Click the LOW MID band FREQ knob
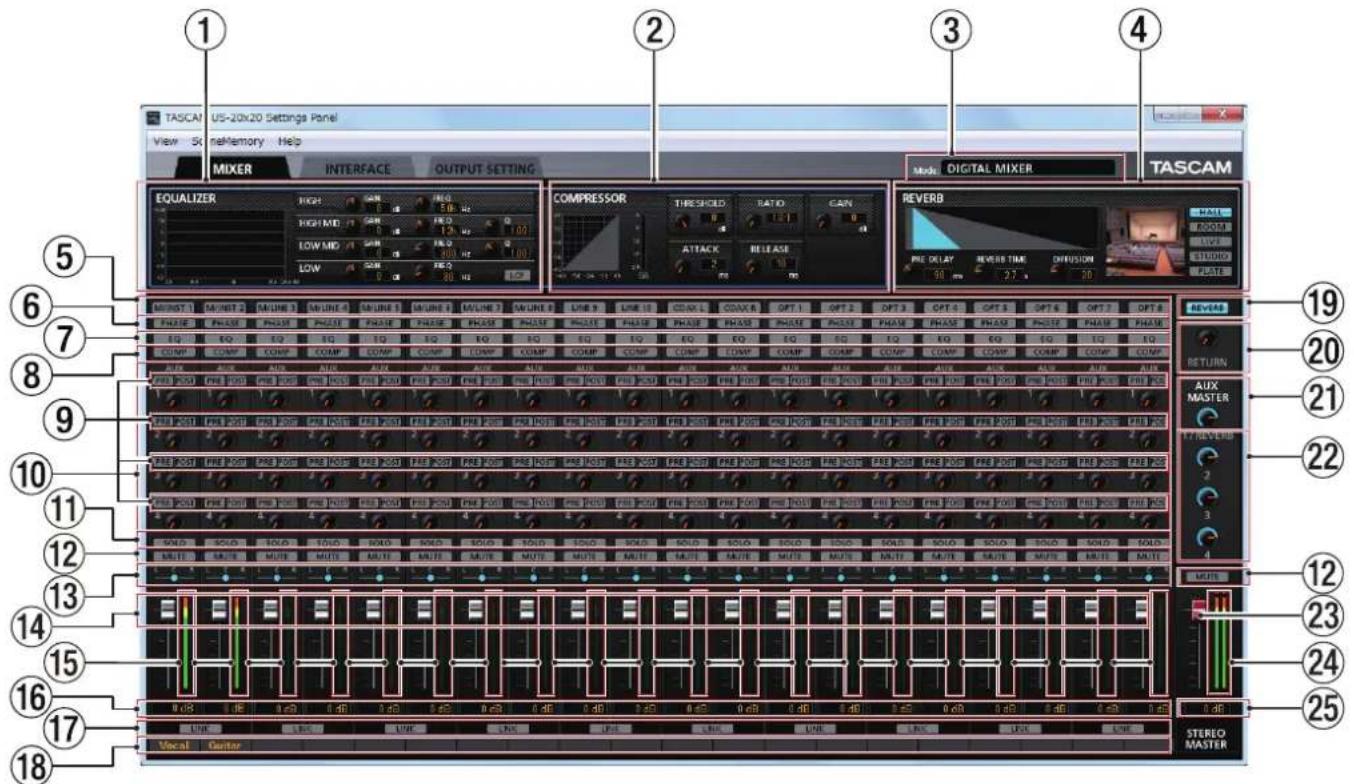Screen dimensions: 1354x784 click(x=421, y=246)
